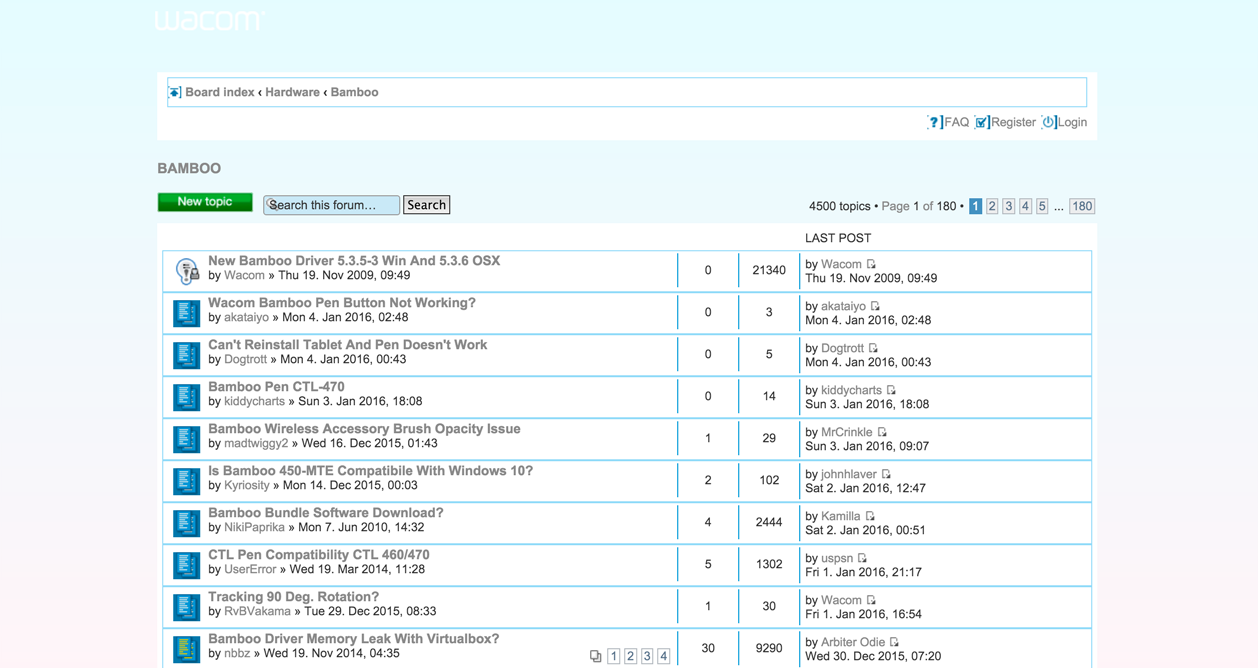Click topic icon for Bamboo Driver Memory Leak
This screenshot has height=668, width=1258.
pos(187,649)
